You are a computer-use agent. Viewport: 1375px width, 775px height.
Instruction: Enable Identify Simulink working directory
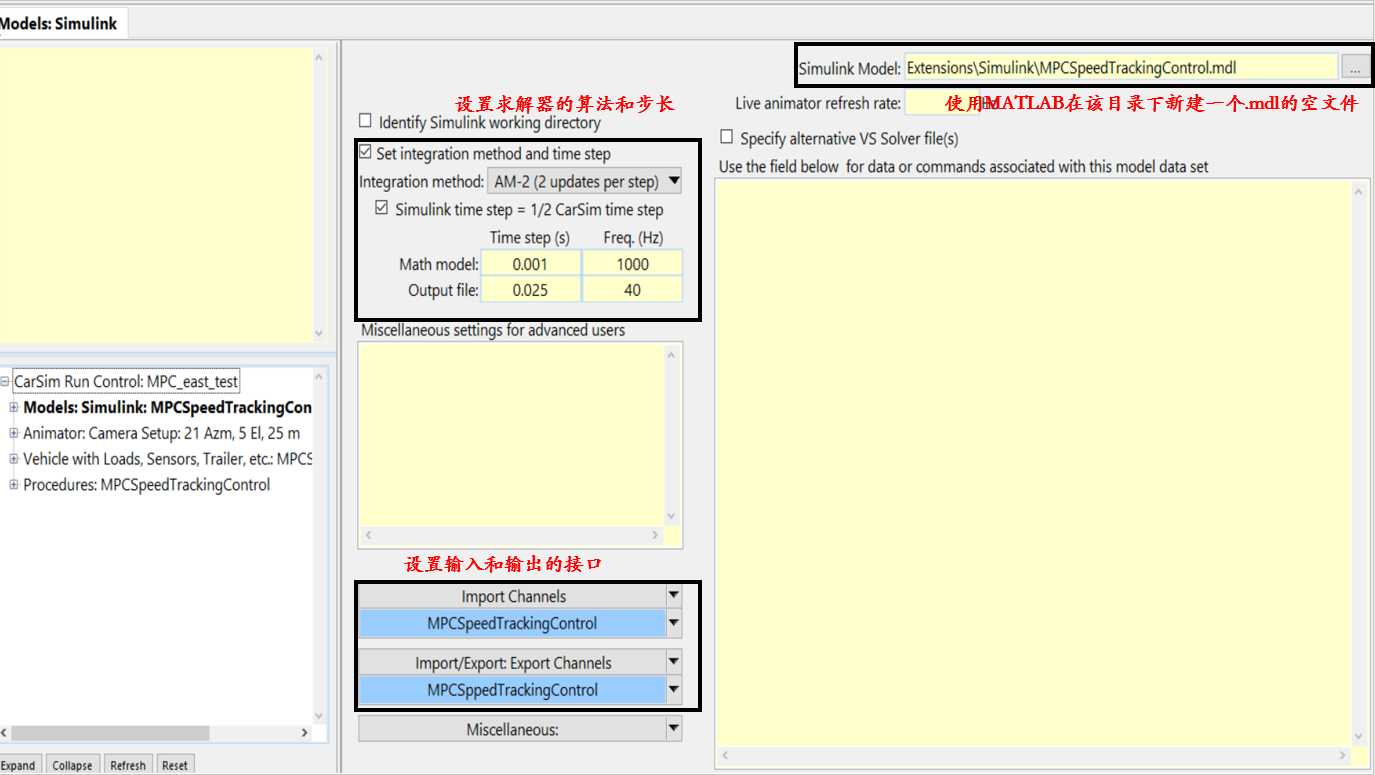click(x=365, y=119)
